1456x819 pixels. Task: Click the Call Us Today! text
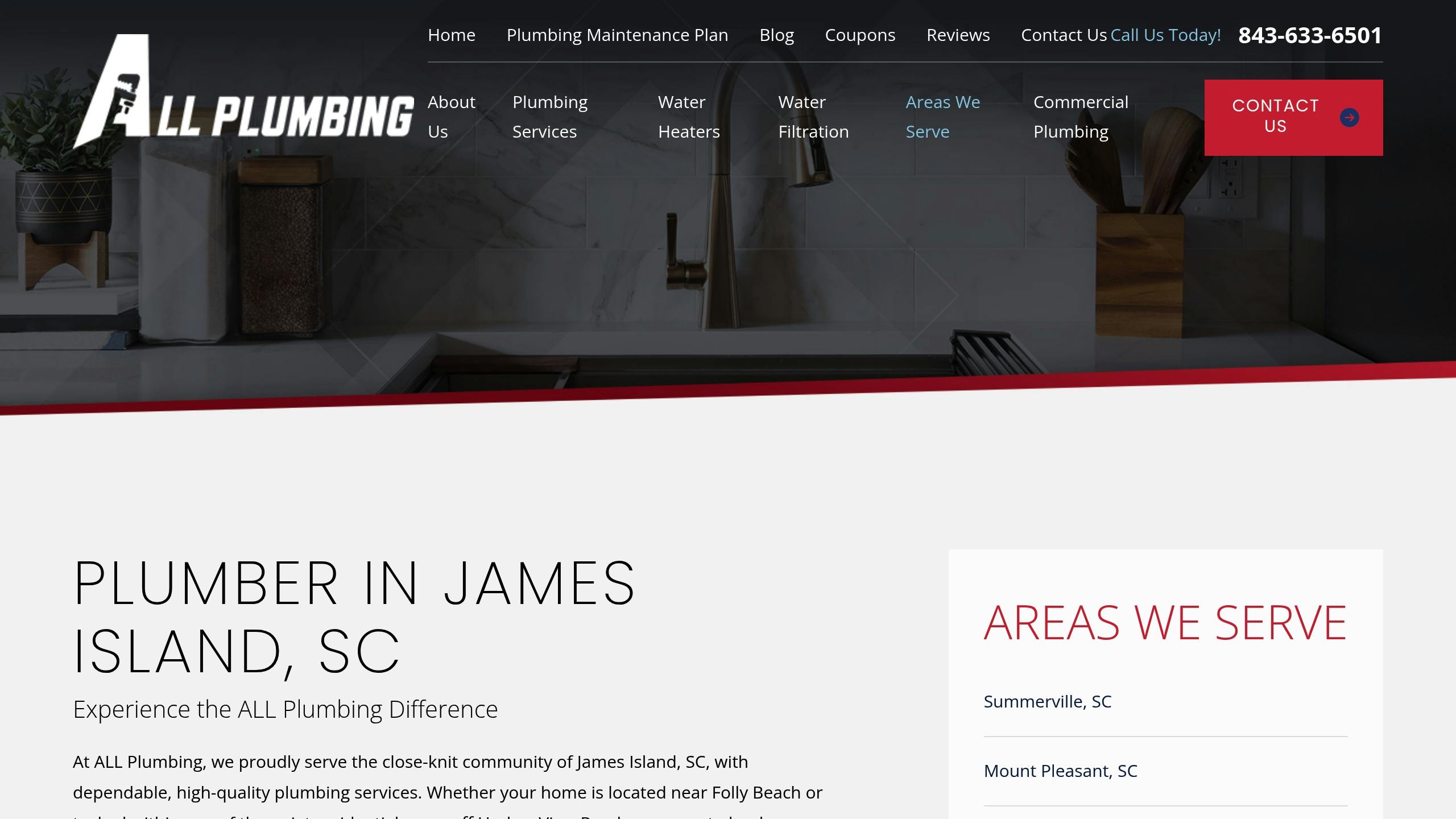coord(1164,35)
